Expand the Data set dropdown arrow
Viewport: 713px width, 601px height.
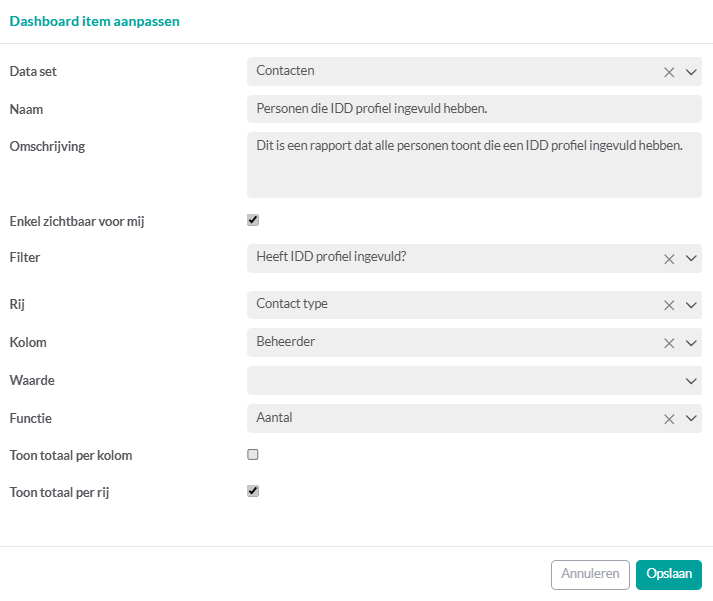(691, 72)
